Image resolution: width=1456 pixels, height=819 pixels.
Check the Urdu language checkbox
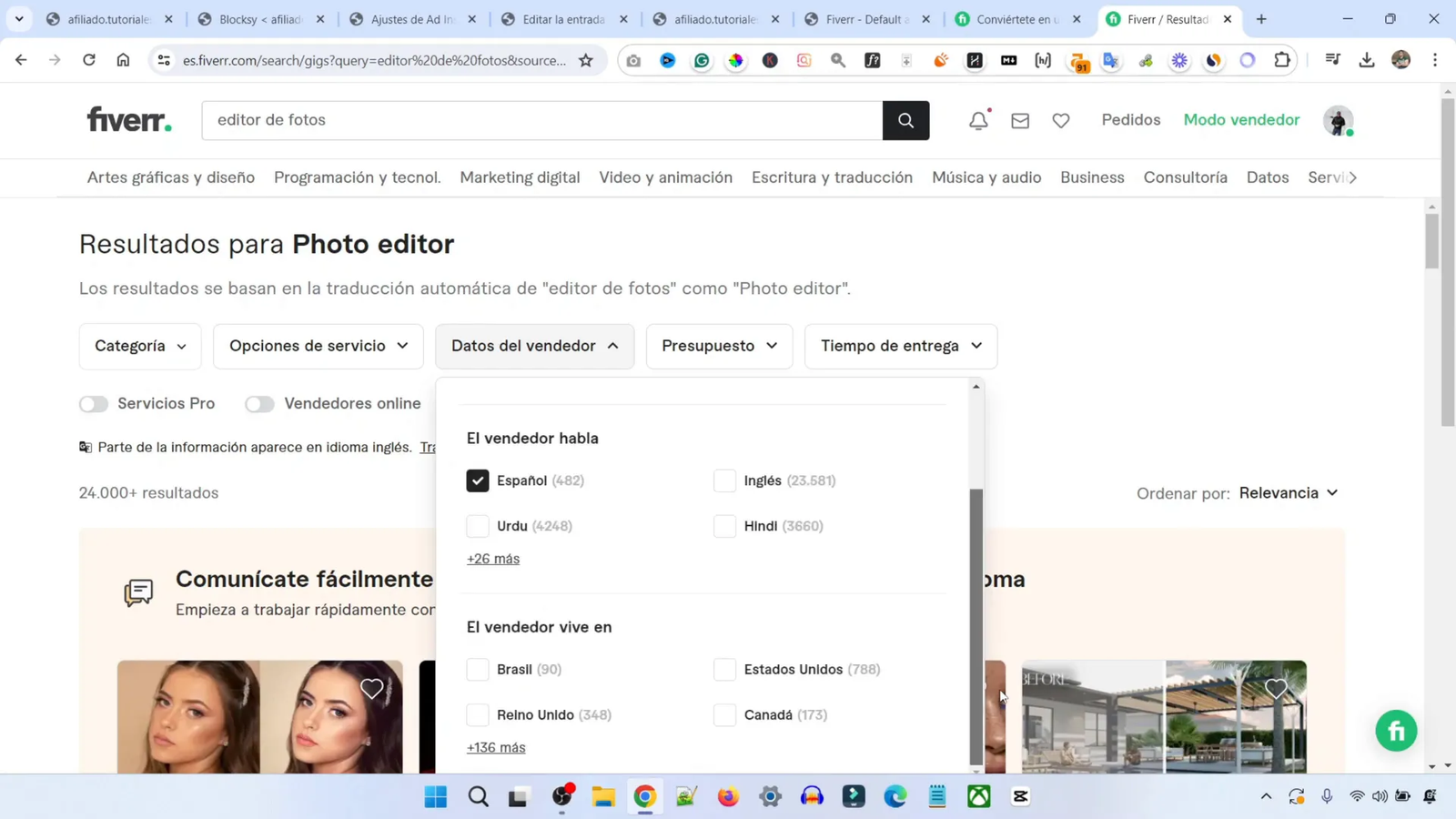click(477, 526)
